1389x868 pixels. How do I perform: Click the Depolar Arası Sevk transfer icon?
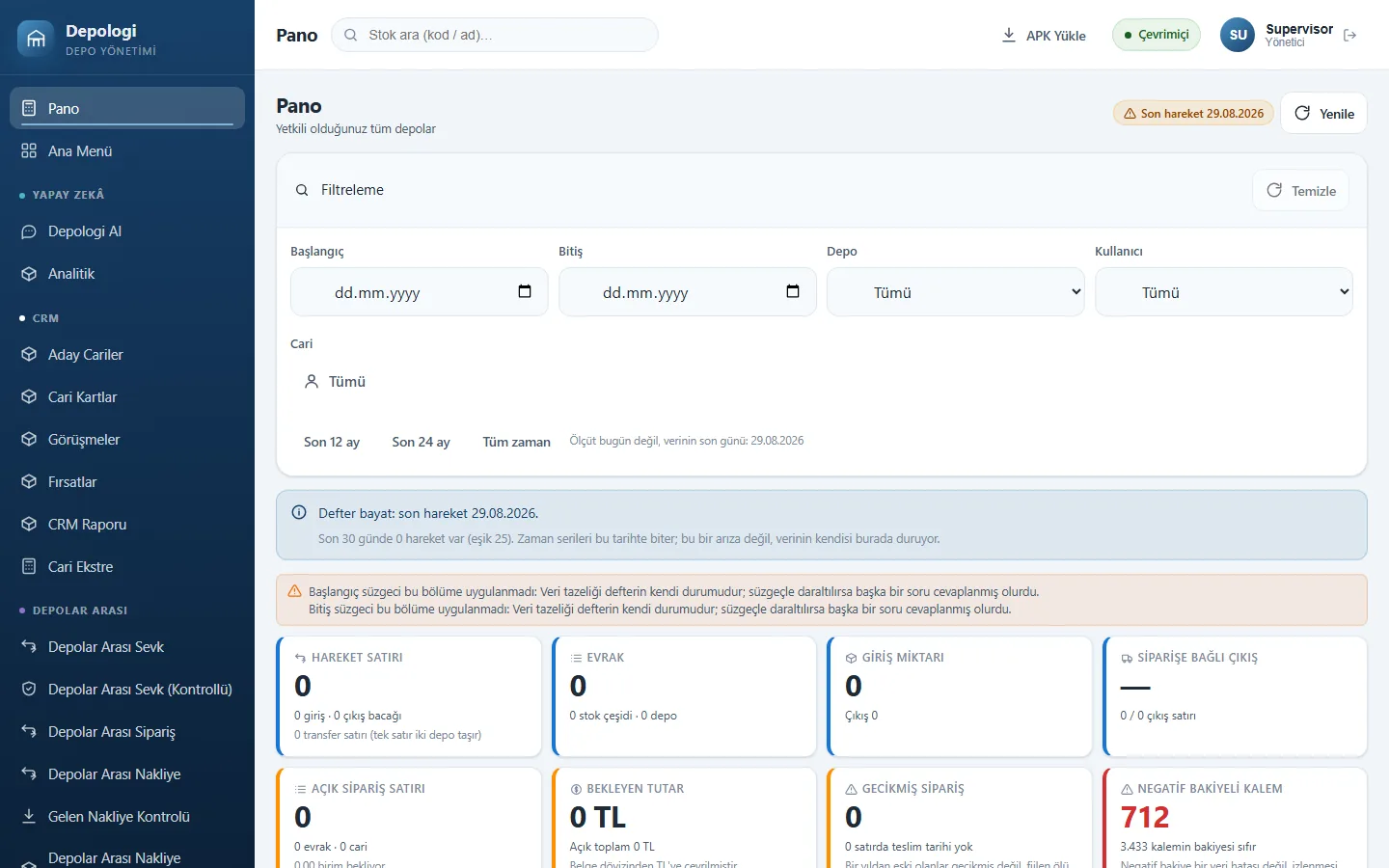29,647
